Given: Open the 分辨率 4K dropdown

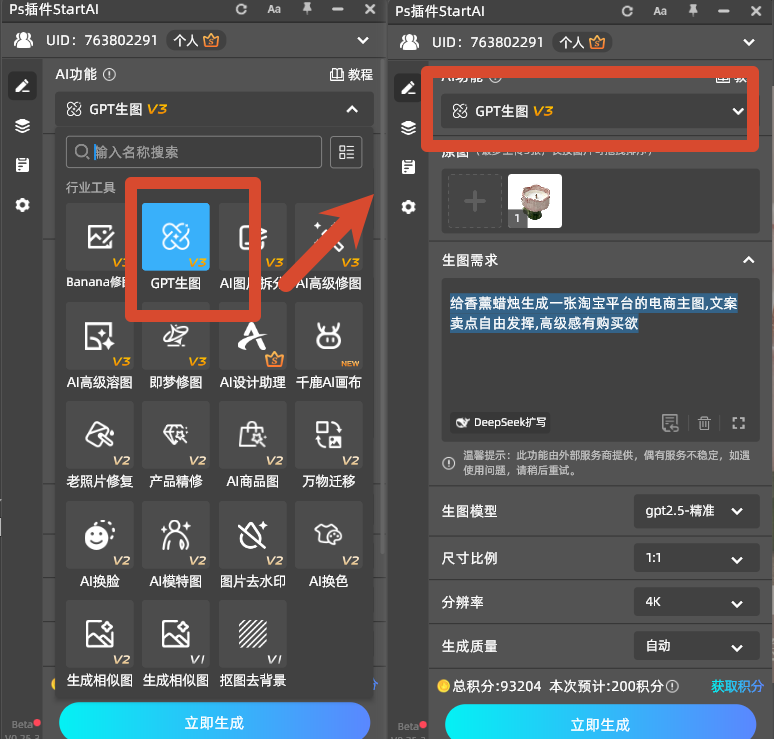Looking at the screenshot, I should (x=697, y=602).
